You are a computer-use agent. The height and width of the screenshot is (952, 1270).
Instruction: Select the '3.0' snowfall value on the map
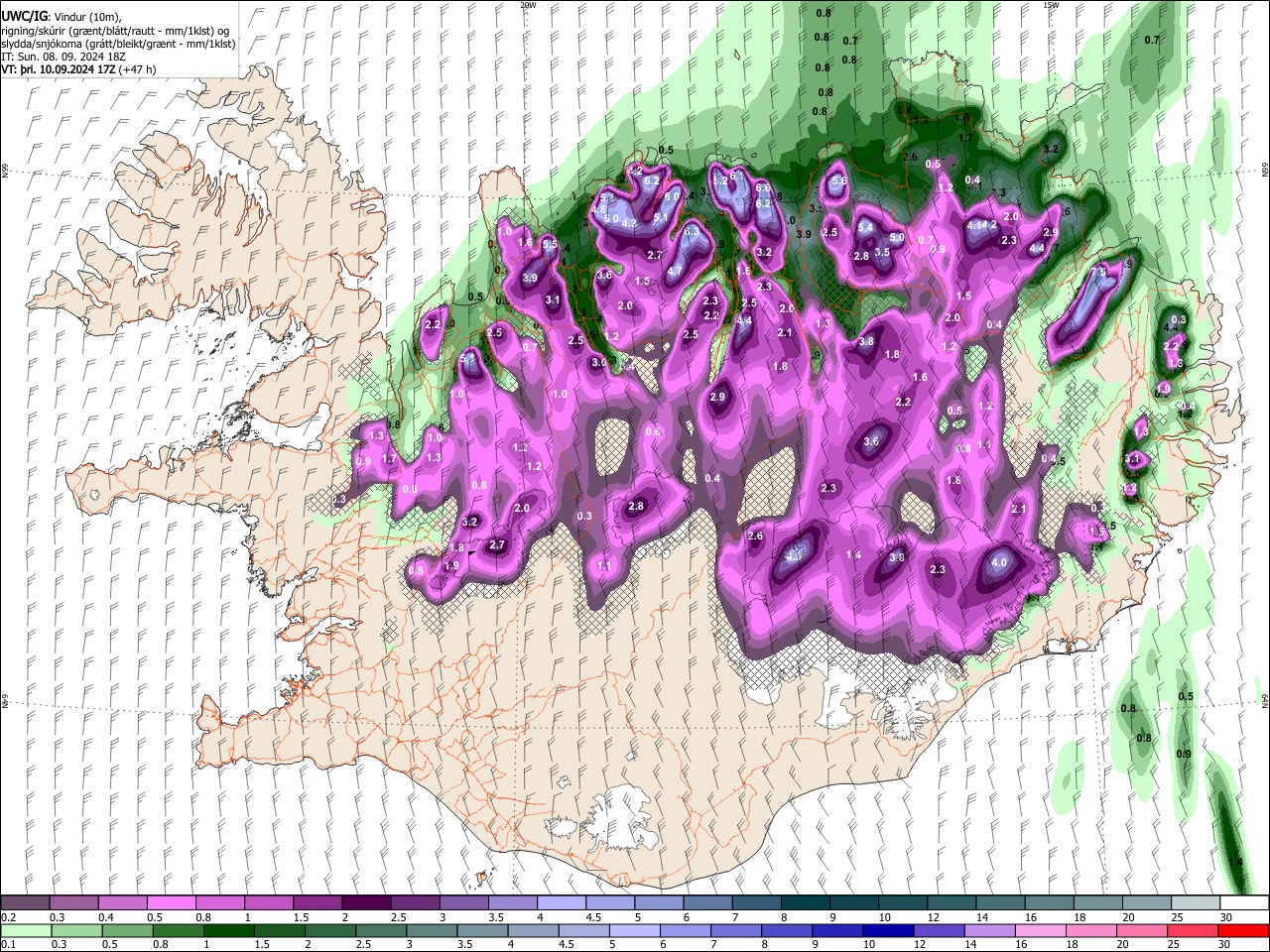[599, 363]
